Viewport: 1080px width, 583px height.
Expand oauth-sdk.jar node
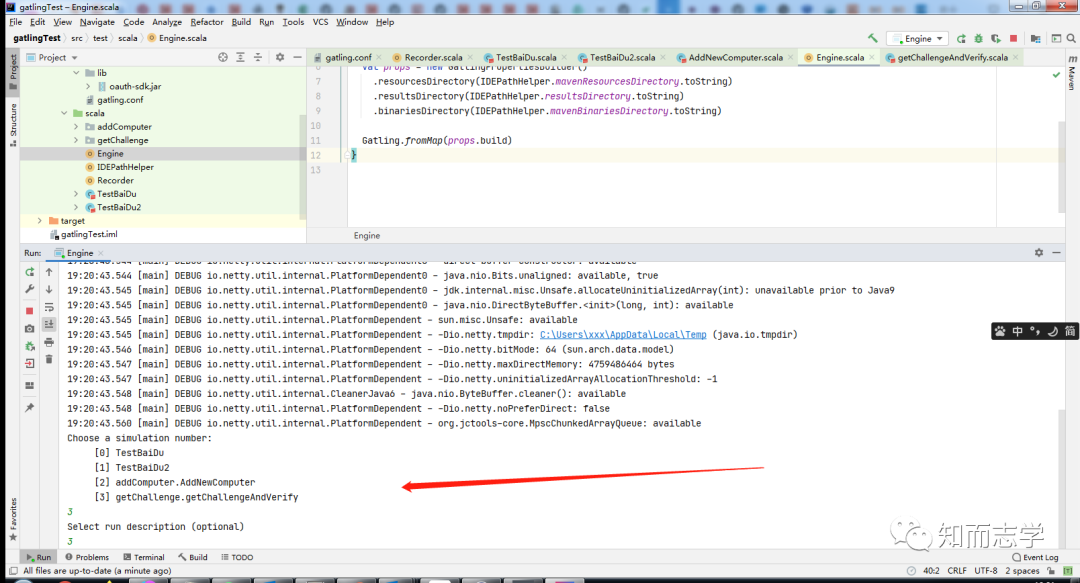(x=88, y=86)
